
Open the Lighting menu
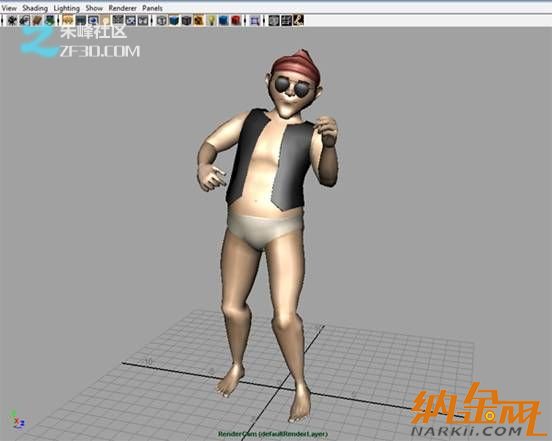67,8
